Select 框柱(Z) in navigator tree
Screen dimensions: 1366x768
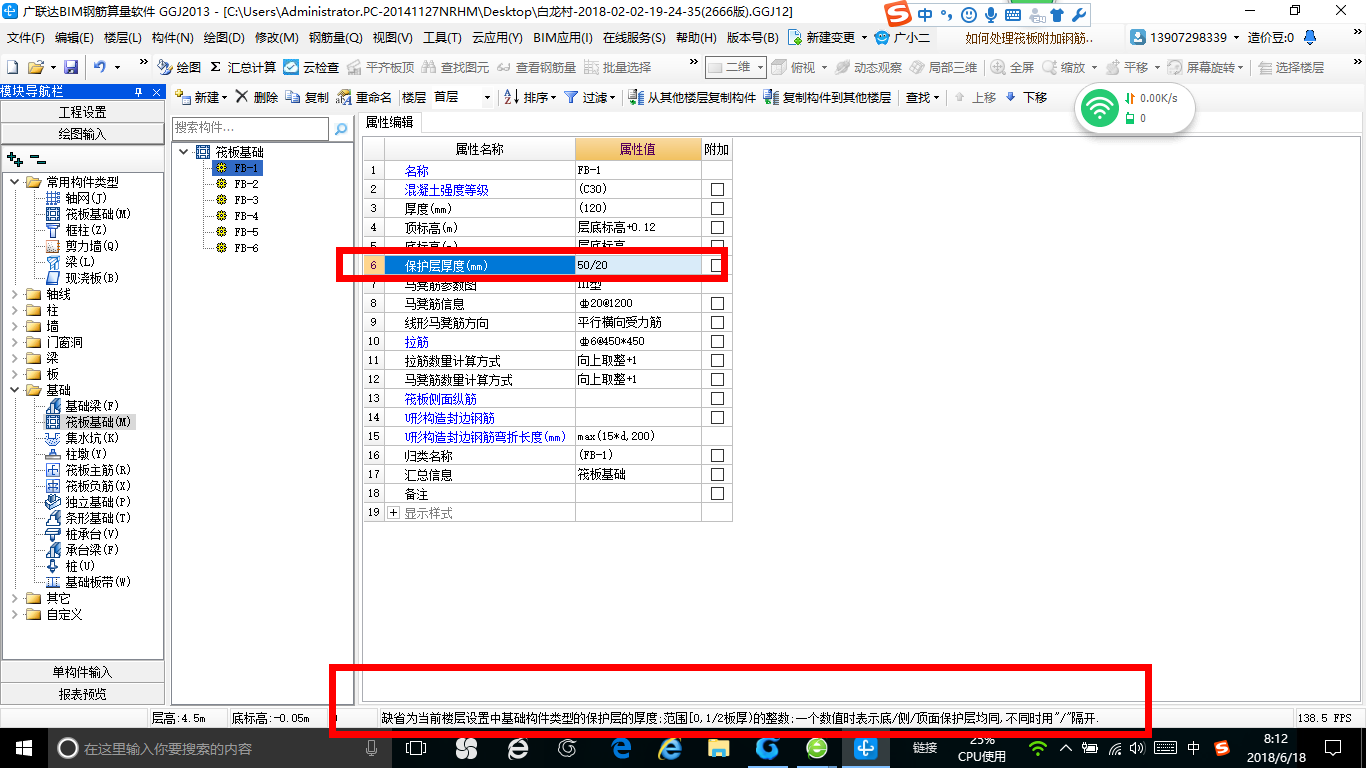(x=76, y=230)
